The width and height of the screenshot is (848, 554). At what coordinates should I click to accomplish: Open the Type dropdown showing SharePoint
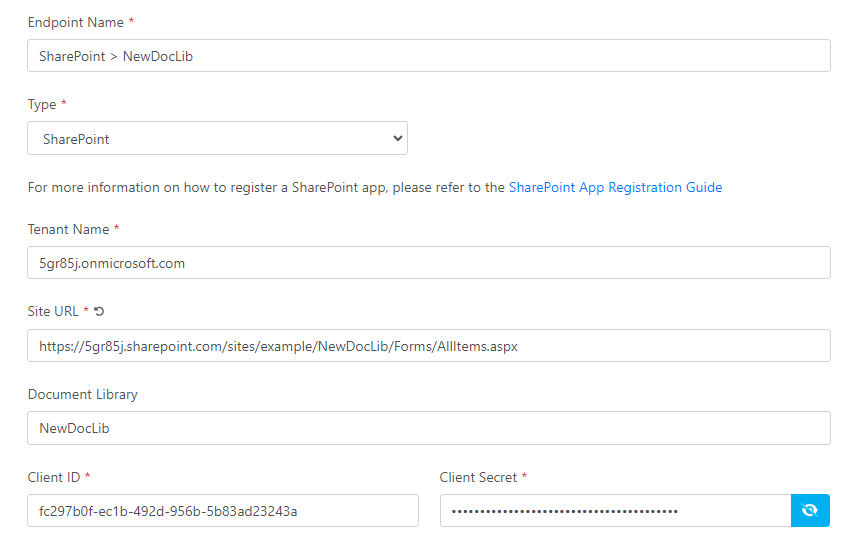(x=217, y=139)
